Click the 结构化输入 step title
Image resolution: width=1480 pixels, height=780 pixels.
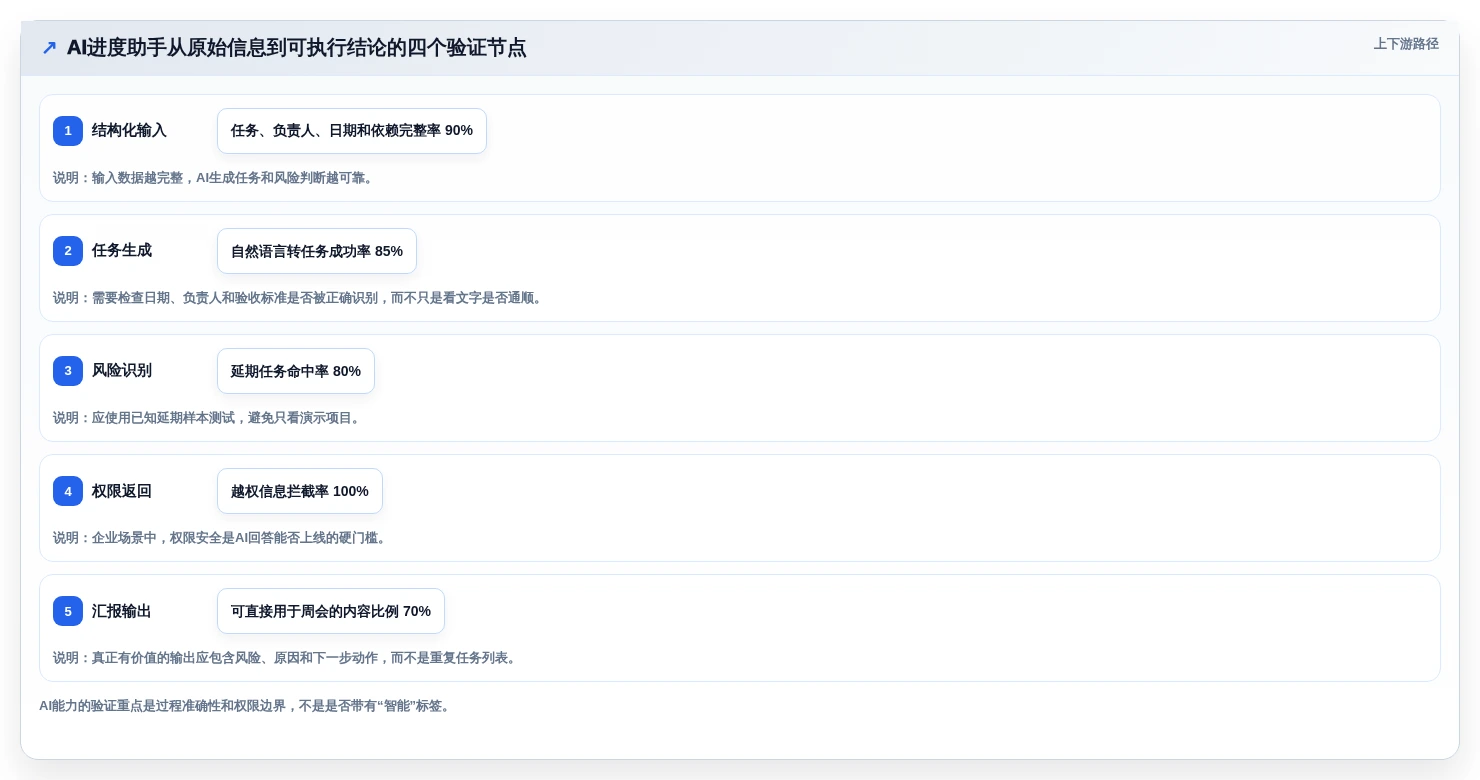(x=129, y=131)
